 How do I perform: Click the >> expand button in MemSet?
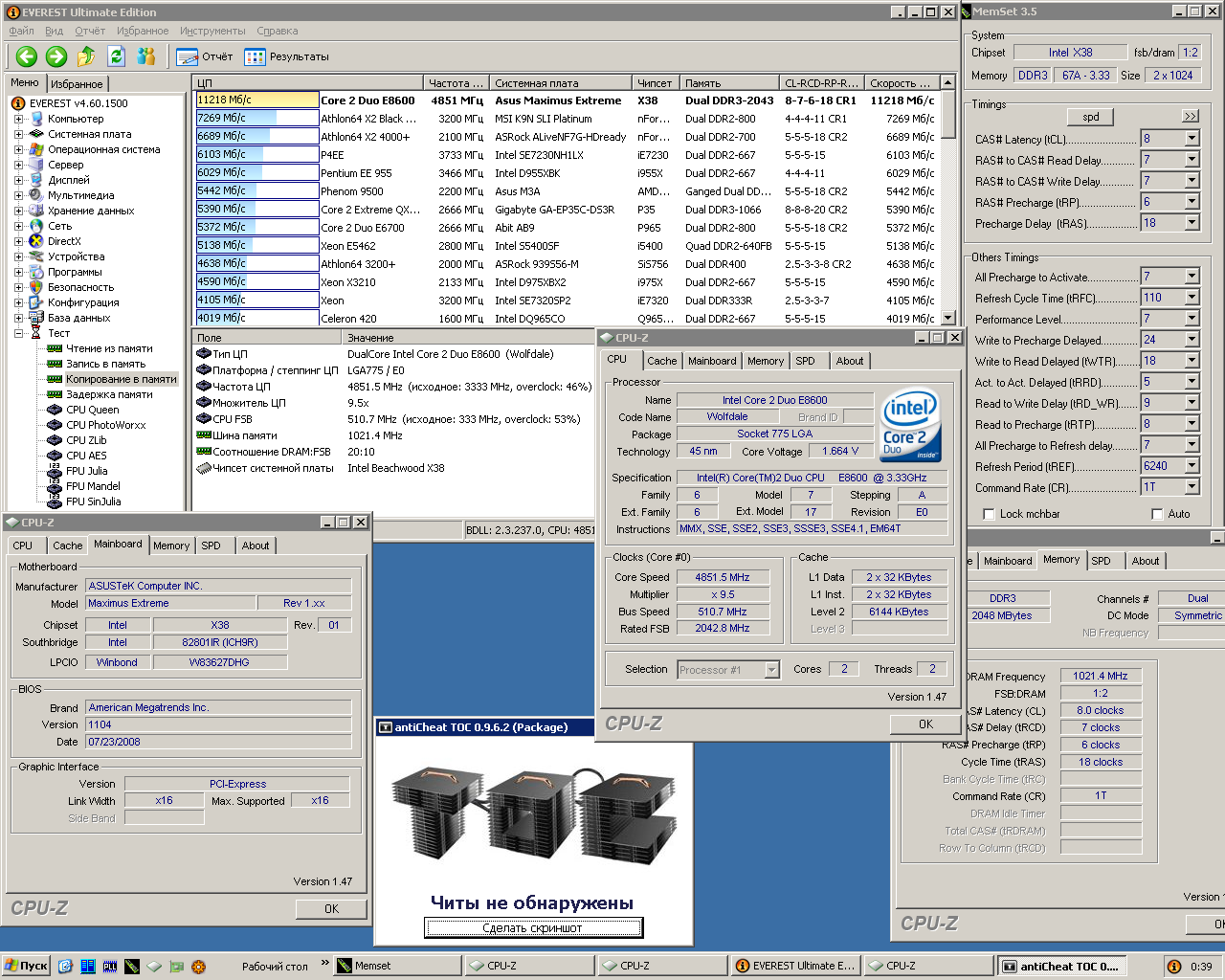coord(1190,116)
